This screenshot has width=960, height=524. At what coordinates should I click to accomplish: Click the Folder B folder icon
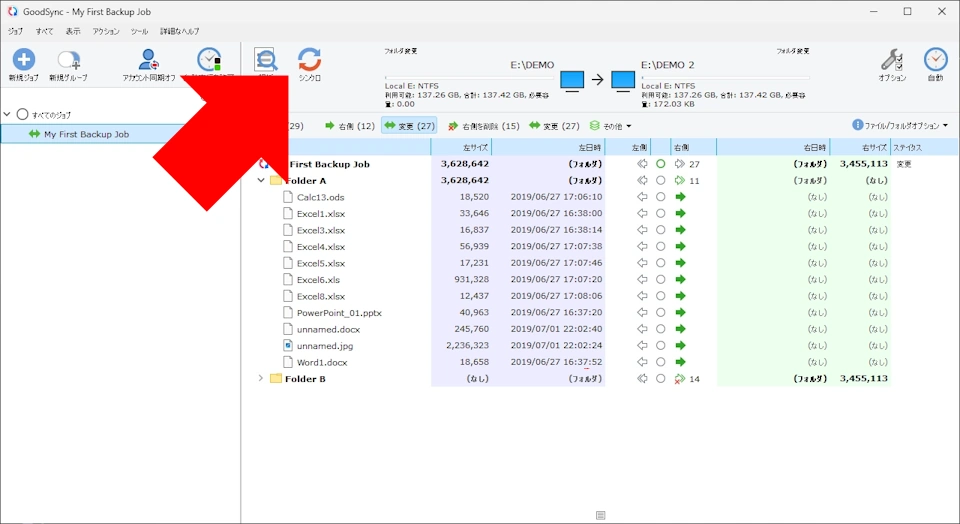pyautogui.click(x=276, y=378)
